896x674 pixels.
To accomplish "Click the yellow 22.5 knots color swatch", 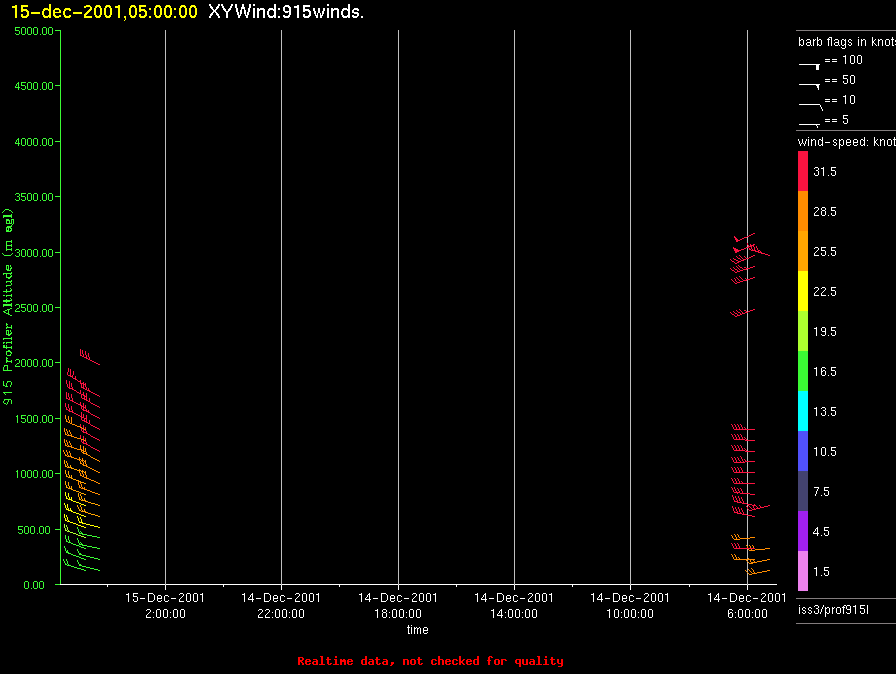I will [803, 291].
